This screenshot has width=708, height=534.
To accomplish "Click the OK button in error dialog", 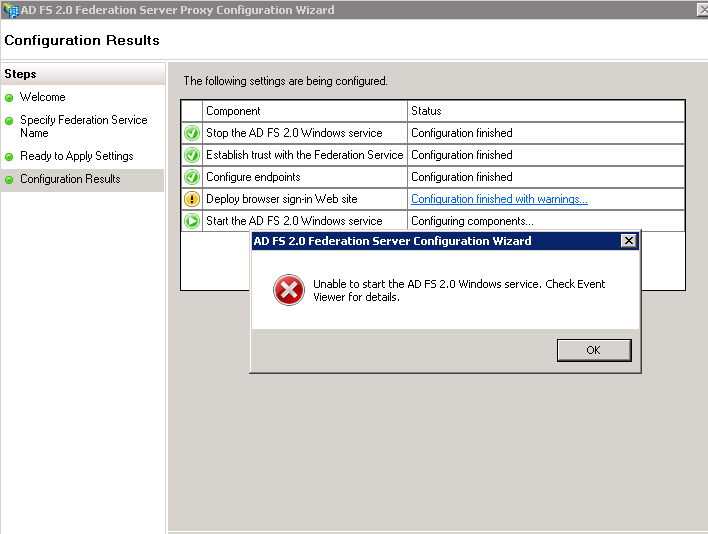I will 594,350.
